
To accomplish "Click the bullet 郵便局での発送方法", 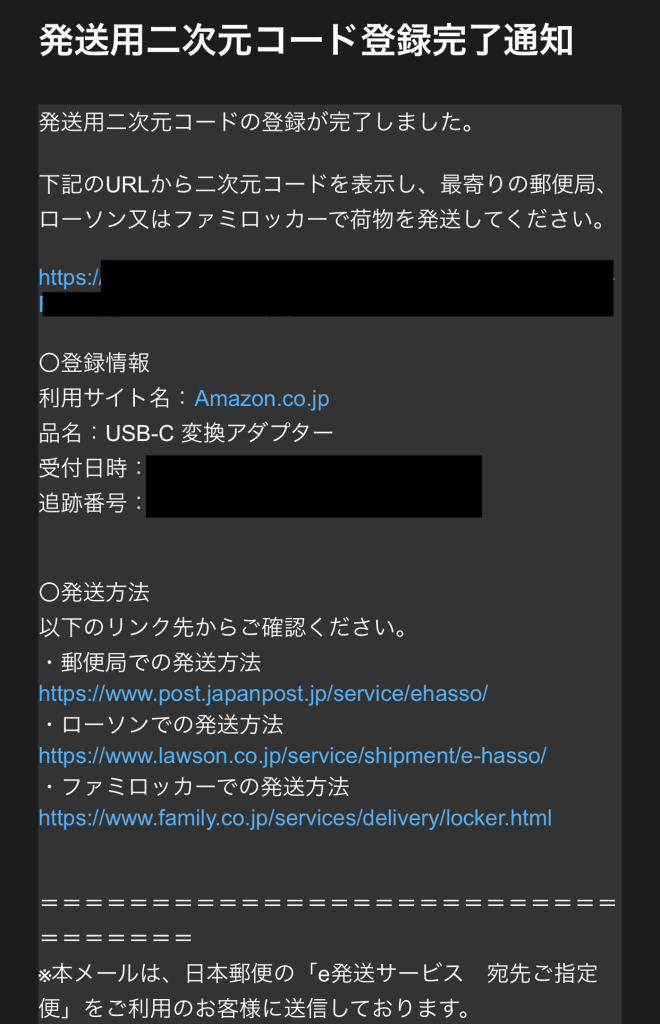I will coord(150,662).
